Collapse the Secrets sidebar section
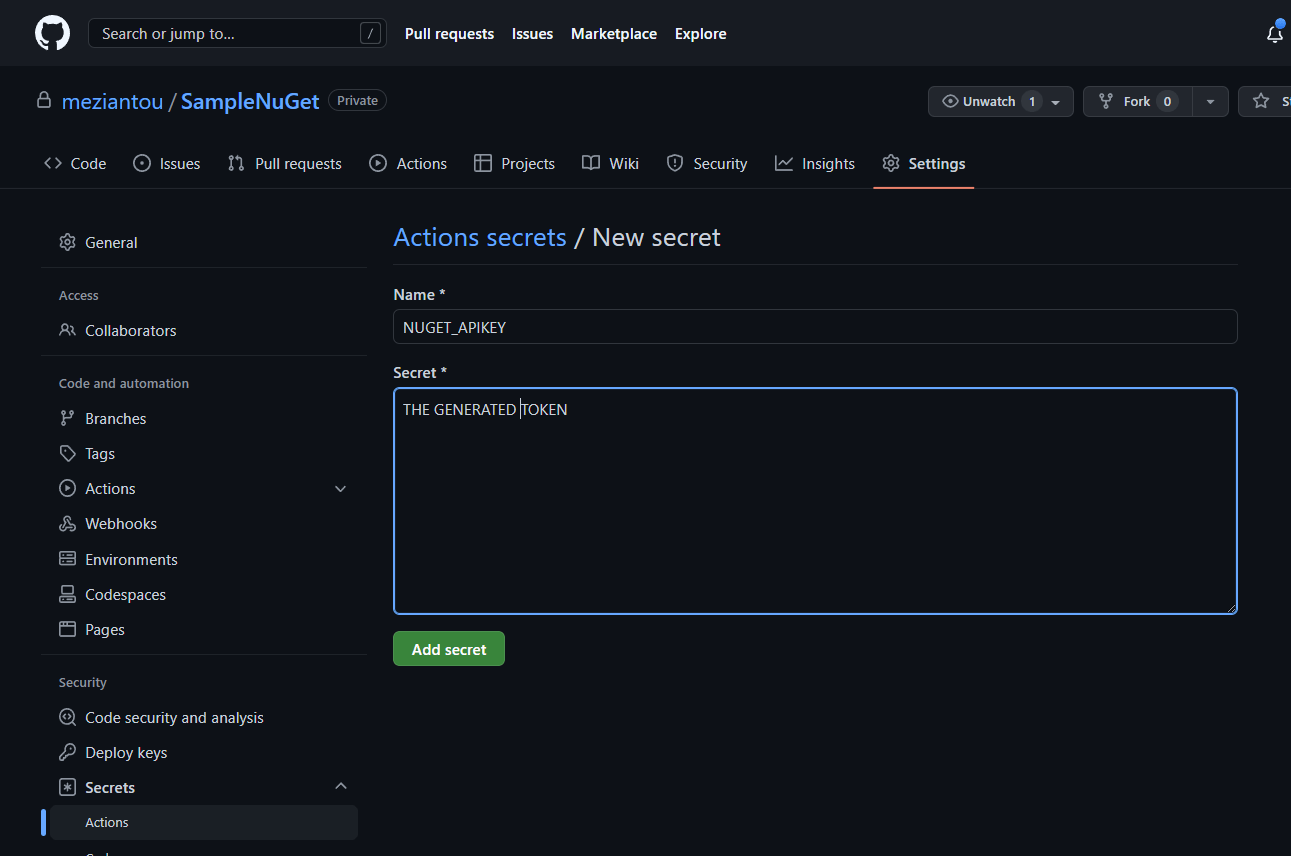 click(x=340, y=787)
